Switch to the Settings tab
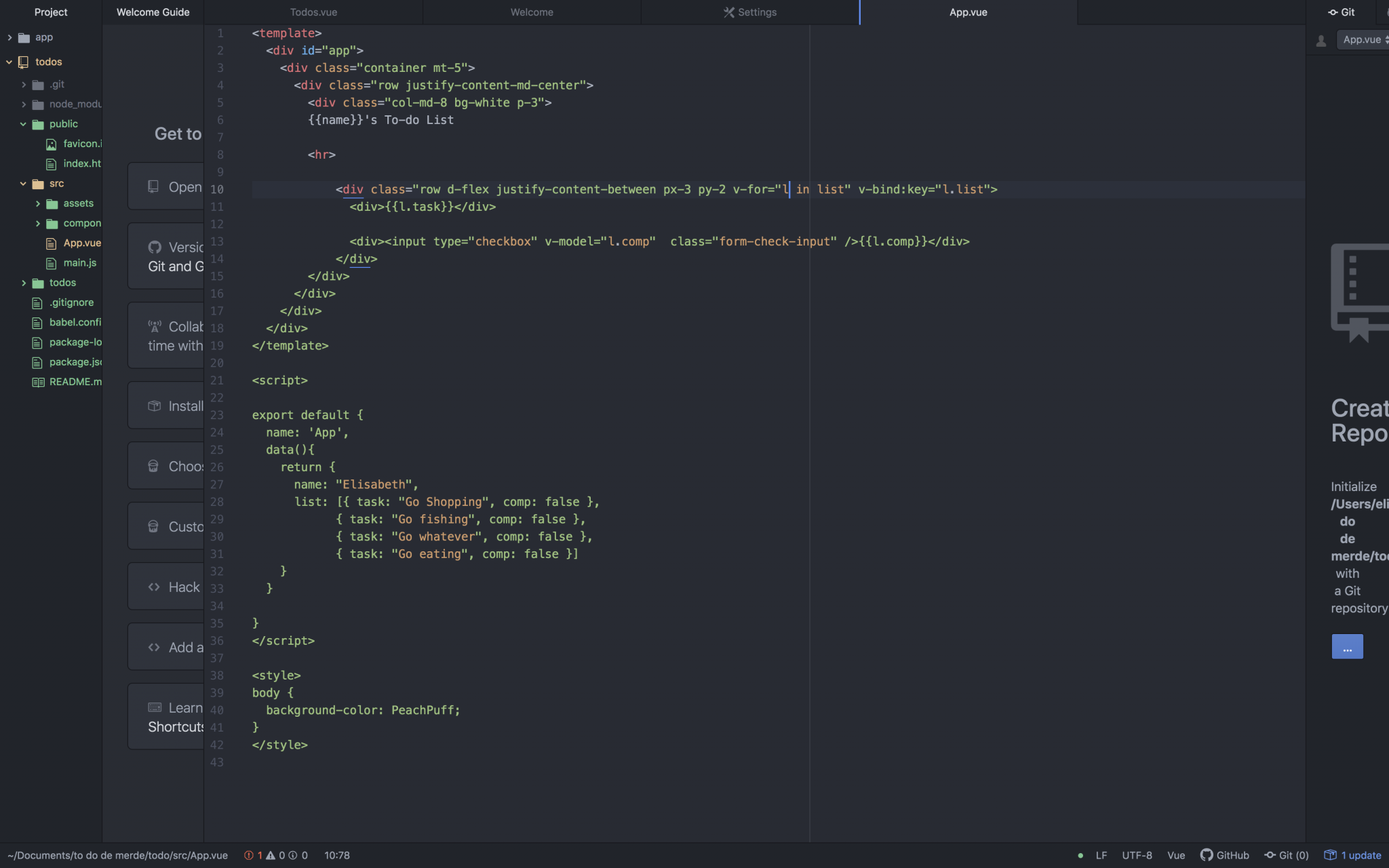The image size is (1389, 868). point(749,12)
